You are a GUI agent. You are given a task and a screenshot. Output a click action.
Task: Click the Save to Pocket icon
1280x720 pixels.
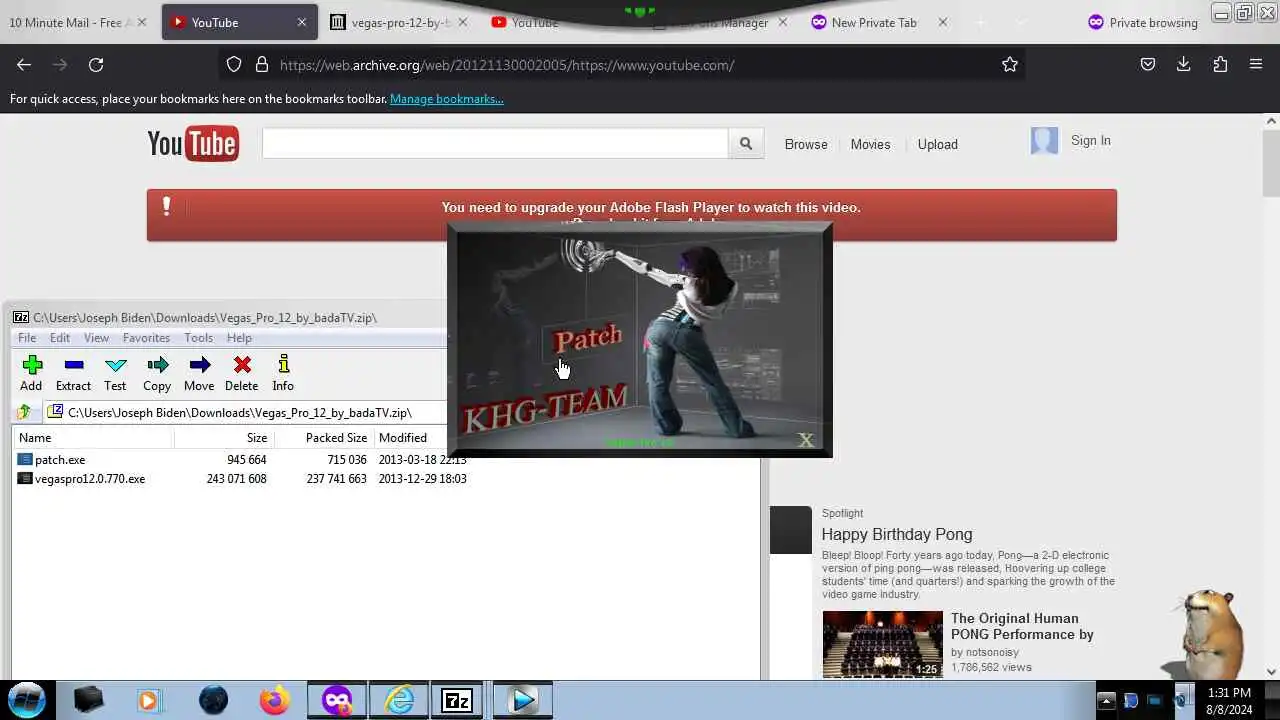1148,65
